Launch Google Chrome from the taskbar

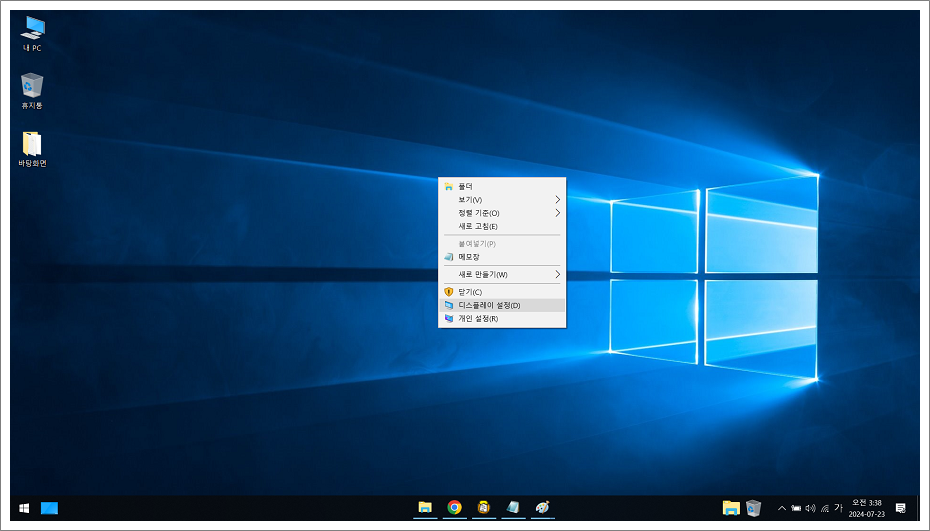pos(454,507)
